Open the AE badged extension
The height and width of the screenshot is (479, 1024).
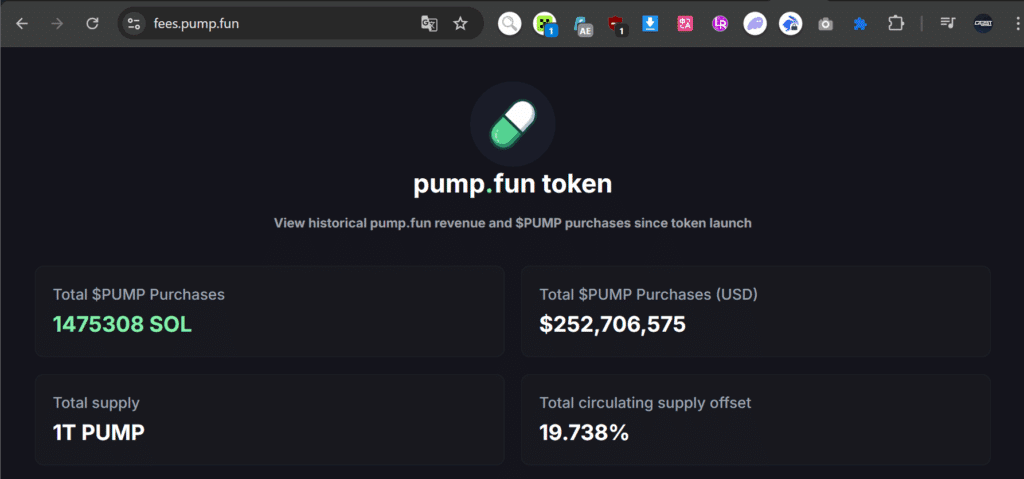(x=583, y=25)
